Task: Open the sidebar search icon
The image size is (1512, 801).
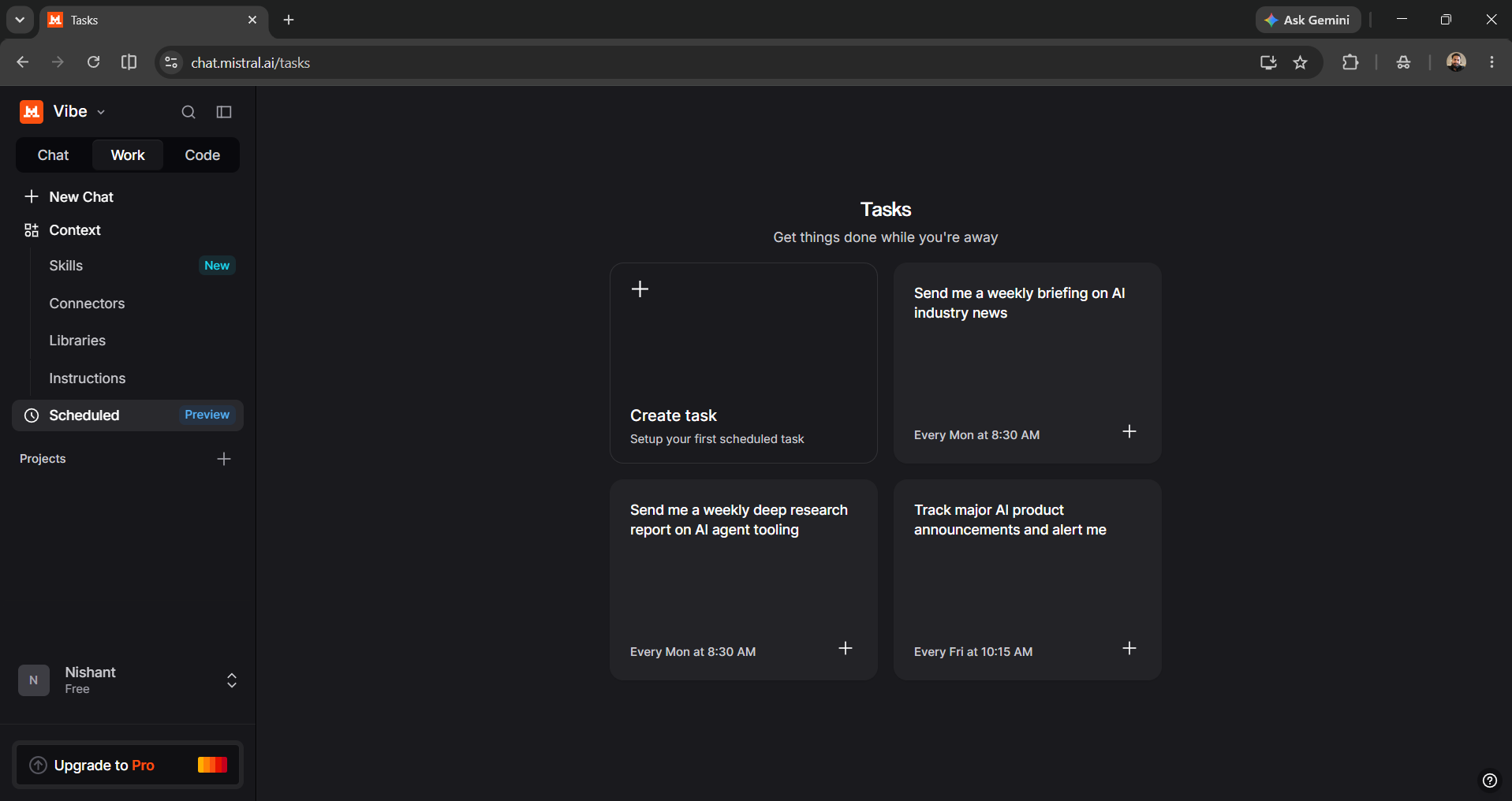Action: pos(189,112)
